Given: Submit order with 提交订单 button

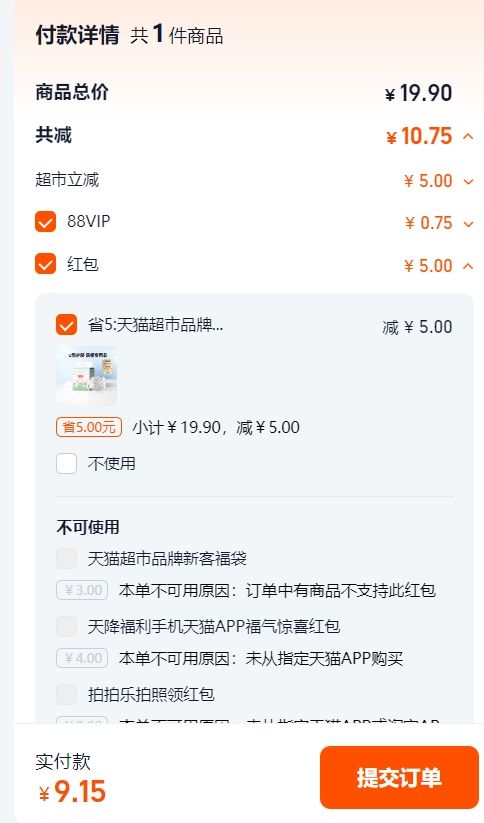Looking at the screenshot, I should [399, 777].
